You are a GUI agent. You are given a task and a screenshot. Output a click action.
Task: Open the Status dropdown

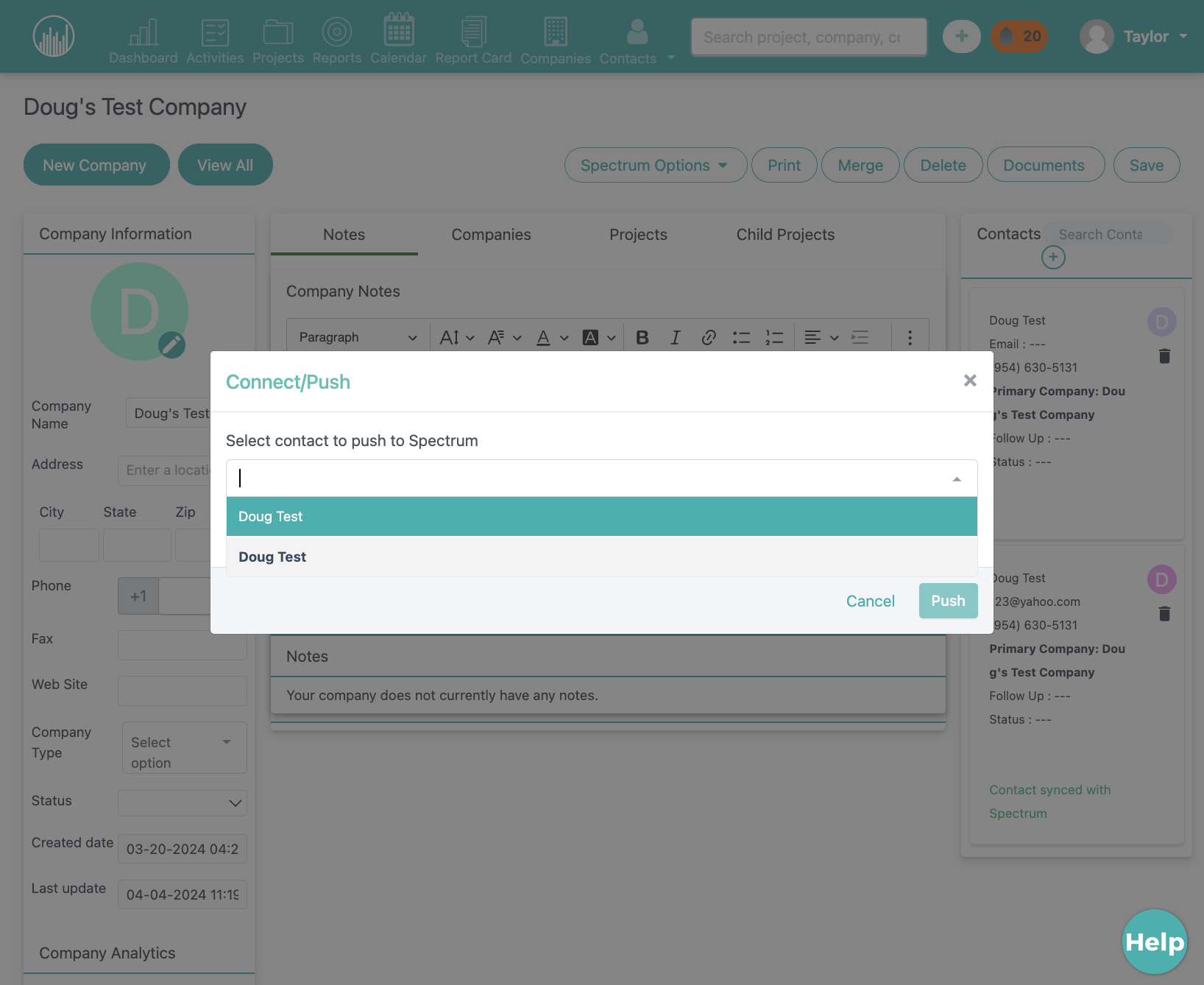183,803
